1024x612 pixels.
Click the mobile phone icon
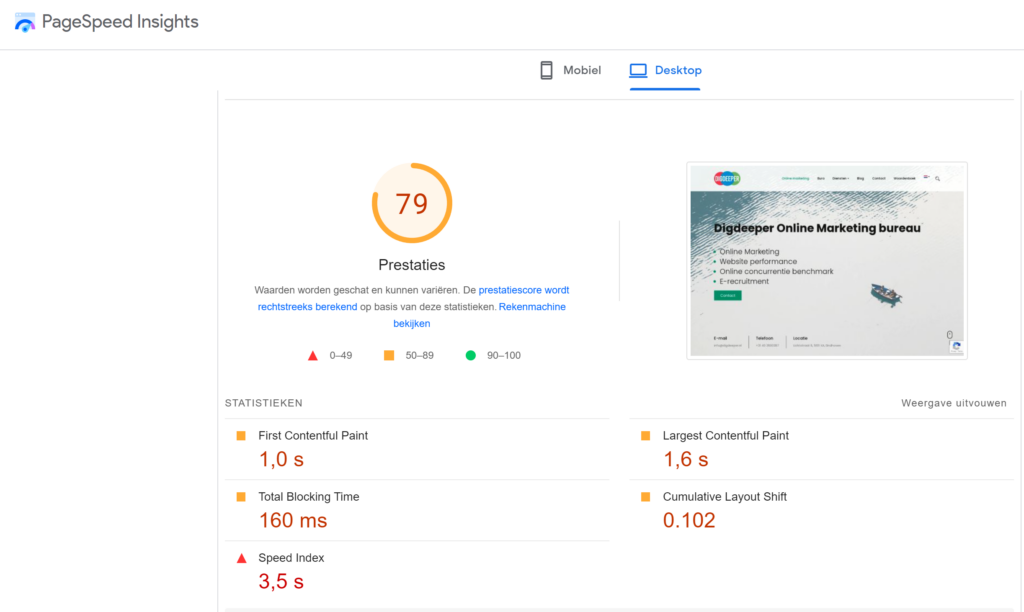[x=546, y=70]
